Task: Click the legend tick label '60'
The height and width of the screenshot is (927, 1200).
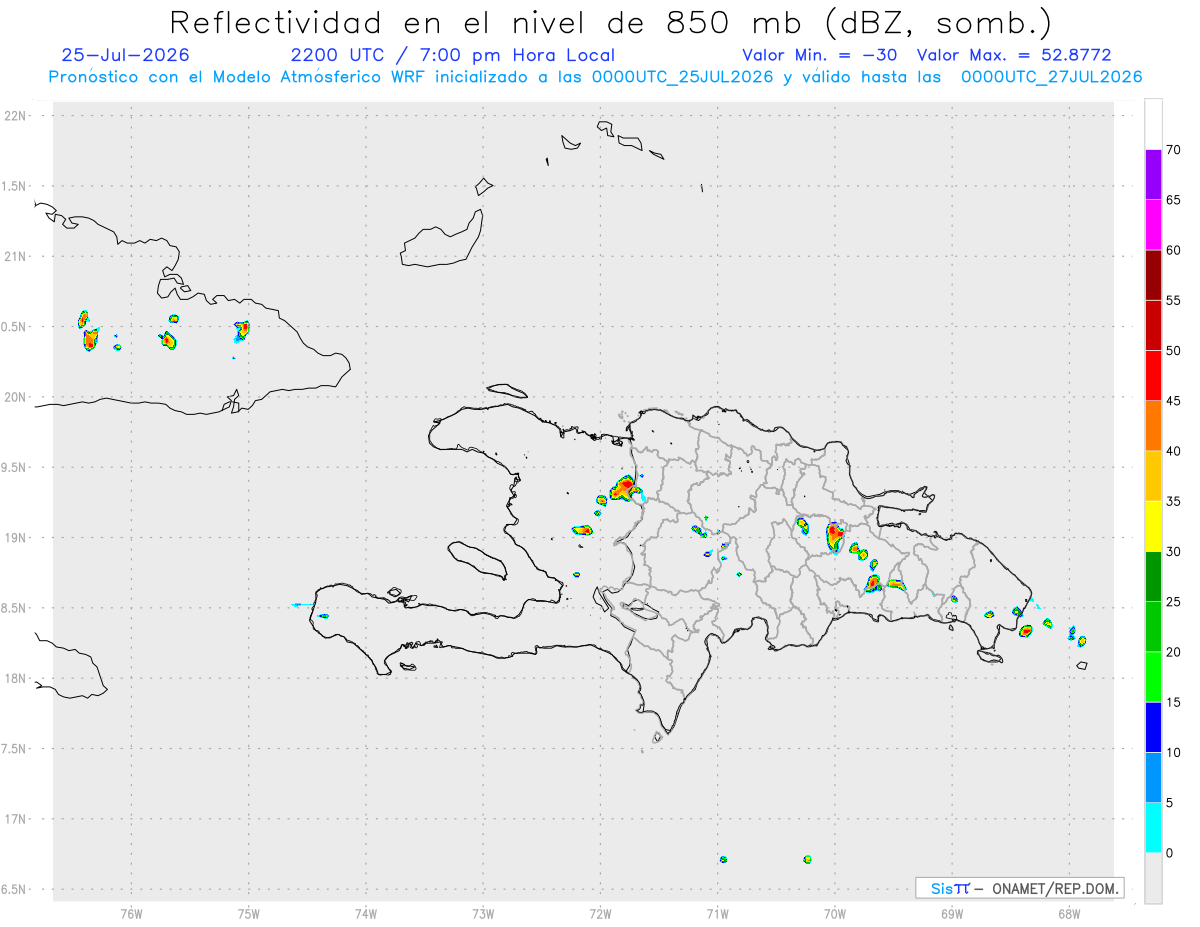Action: pos(1173,250)
